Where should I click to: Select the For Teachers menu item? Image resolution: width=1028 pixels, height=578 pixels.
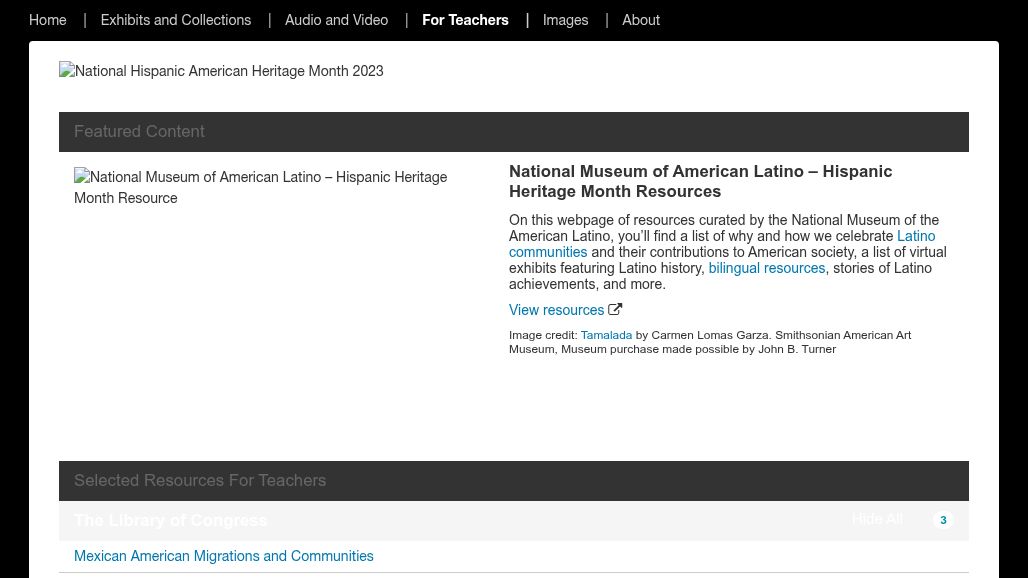point(465,20)
